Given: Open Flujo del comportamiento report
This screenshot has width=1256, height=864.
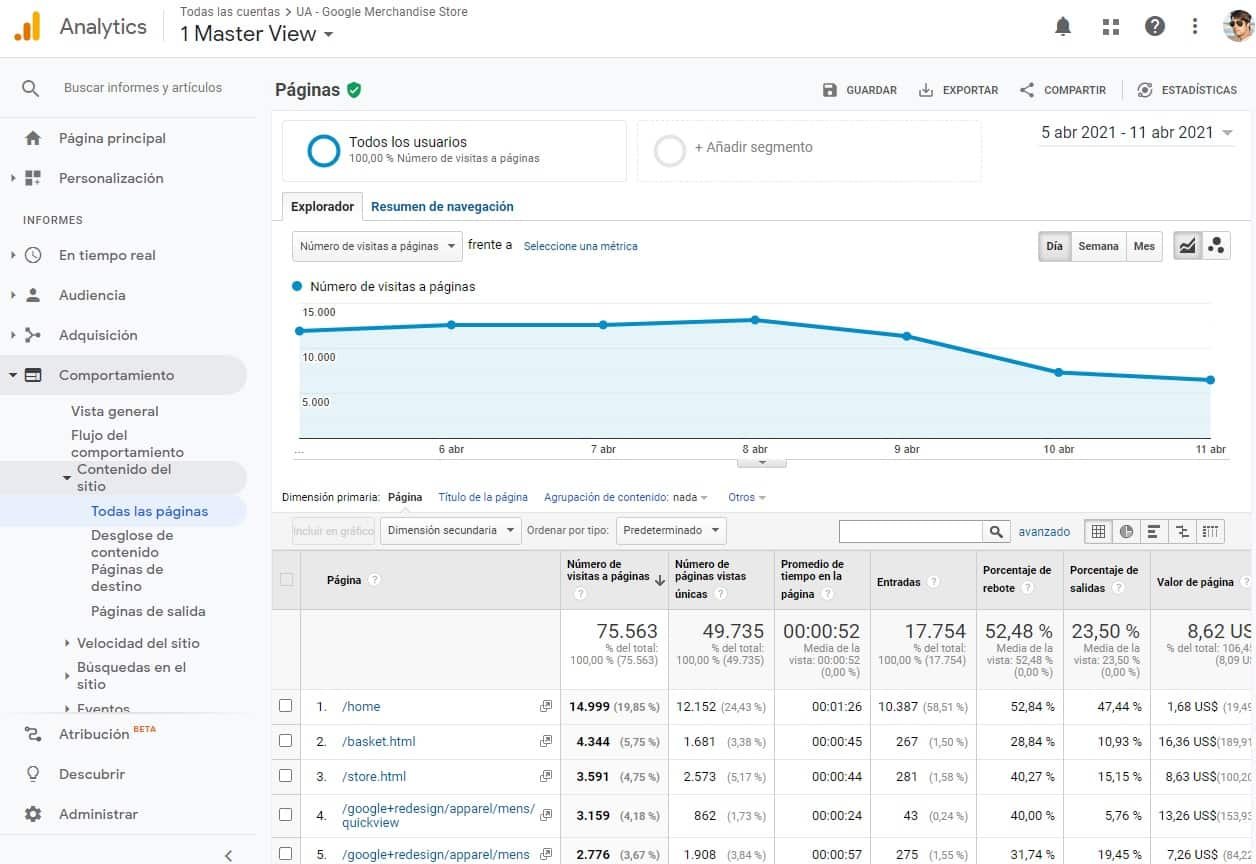Looking at the screenshot, I should click(127, 443).
